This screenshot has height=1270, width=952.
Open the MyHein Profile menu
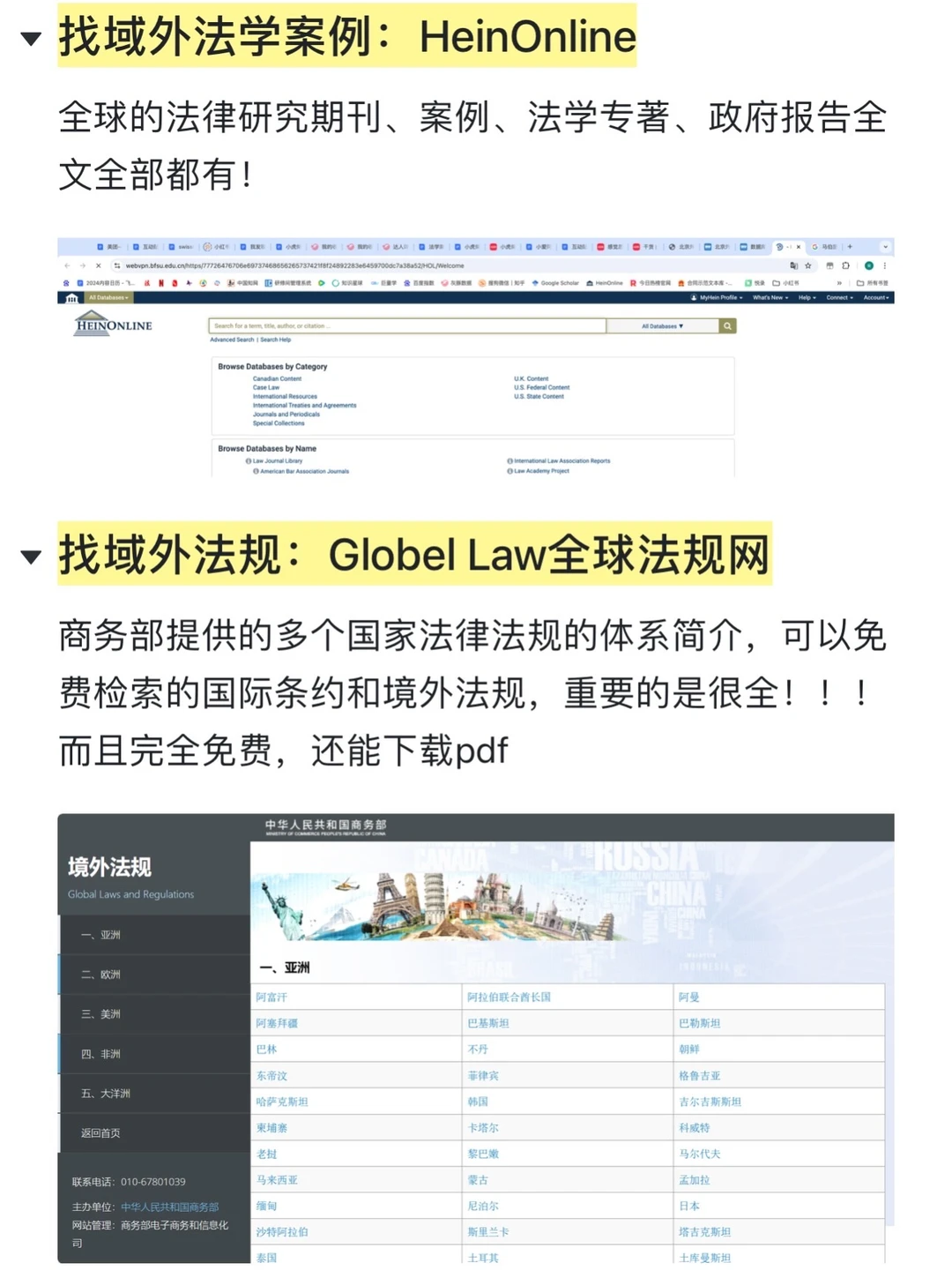717,298
